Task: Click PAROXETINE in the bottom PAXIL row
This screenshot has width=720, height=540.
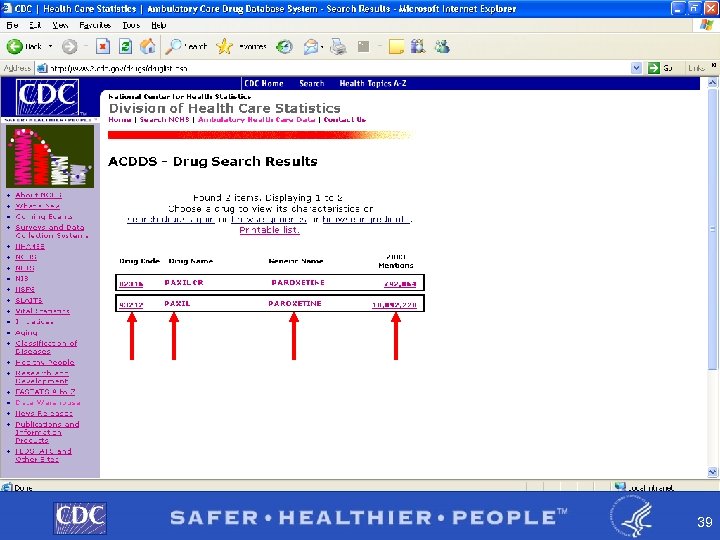Action: 295,304
